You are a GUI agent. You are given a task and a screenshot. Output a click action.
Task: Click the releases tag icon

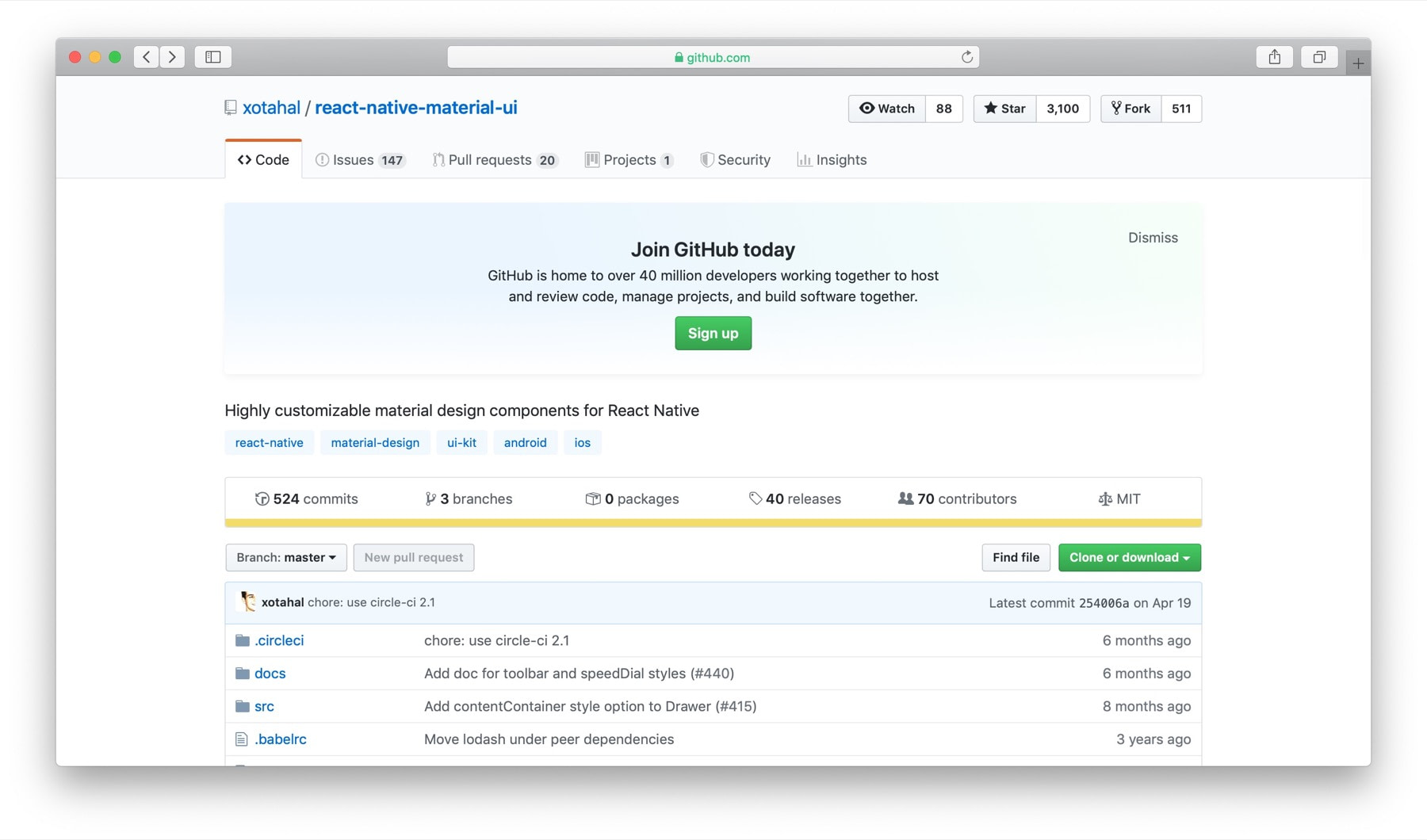pos(756,498)
